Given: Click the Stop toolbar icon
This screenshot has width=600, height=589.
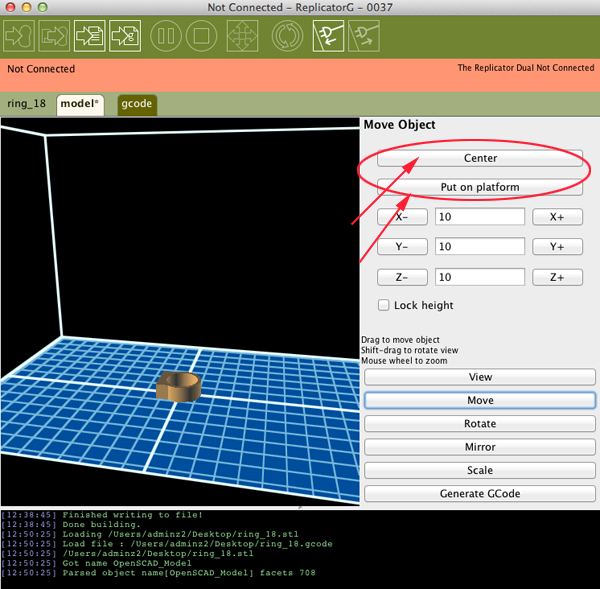Looking at the screenshot, I should [201, 36].
